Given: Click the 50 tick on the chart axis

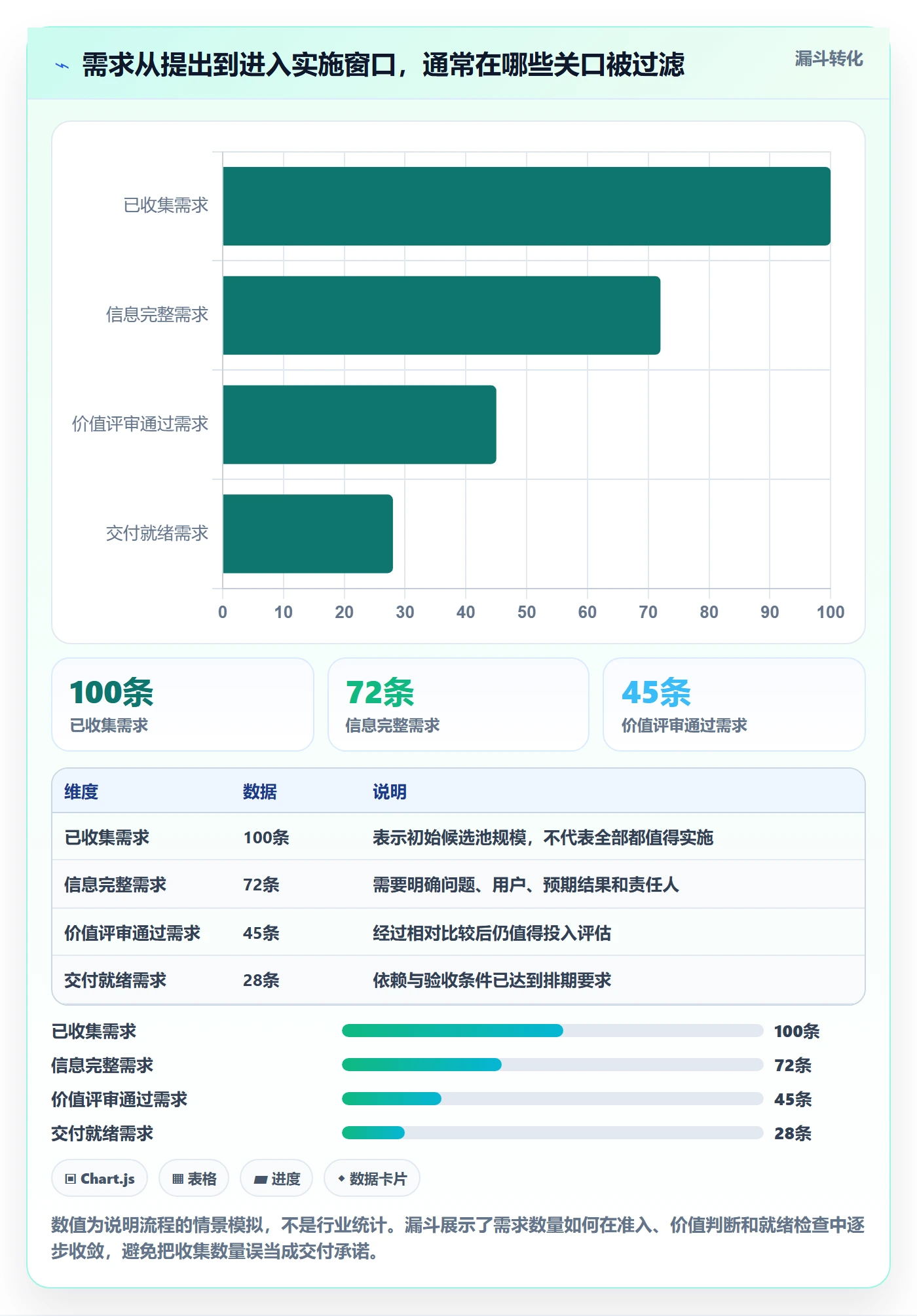Looking at the screenshot, I should coord(527,612).
